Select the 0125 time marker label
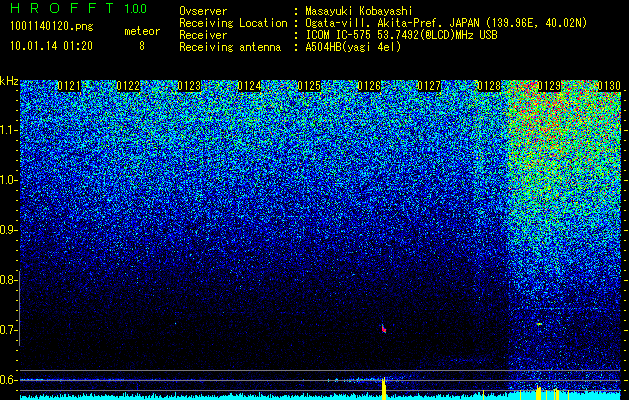 309,86
